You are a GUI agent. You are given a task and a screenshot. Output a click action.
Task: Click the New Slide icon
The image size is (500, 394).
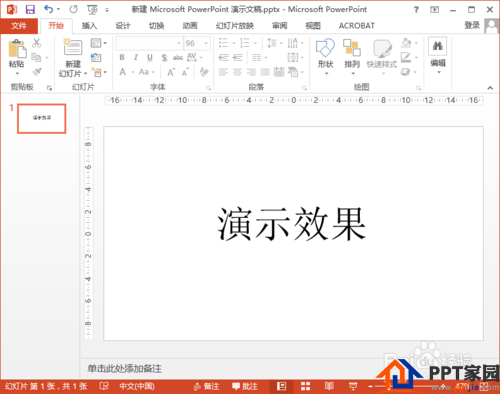click(x=73, y=47)
